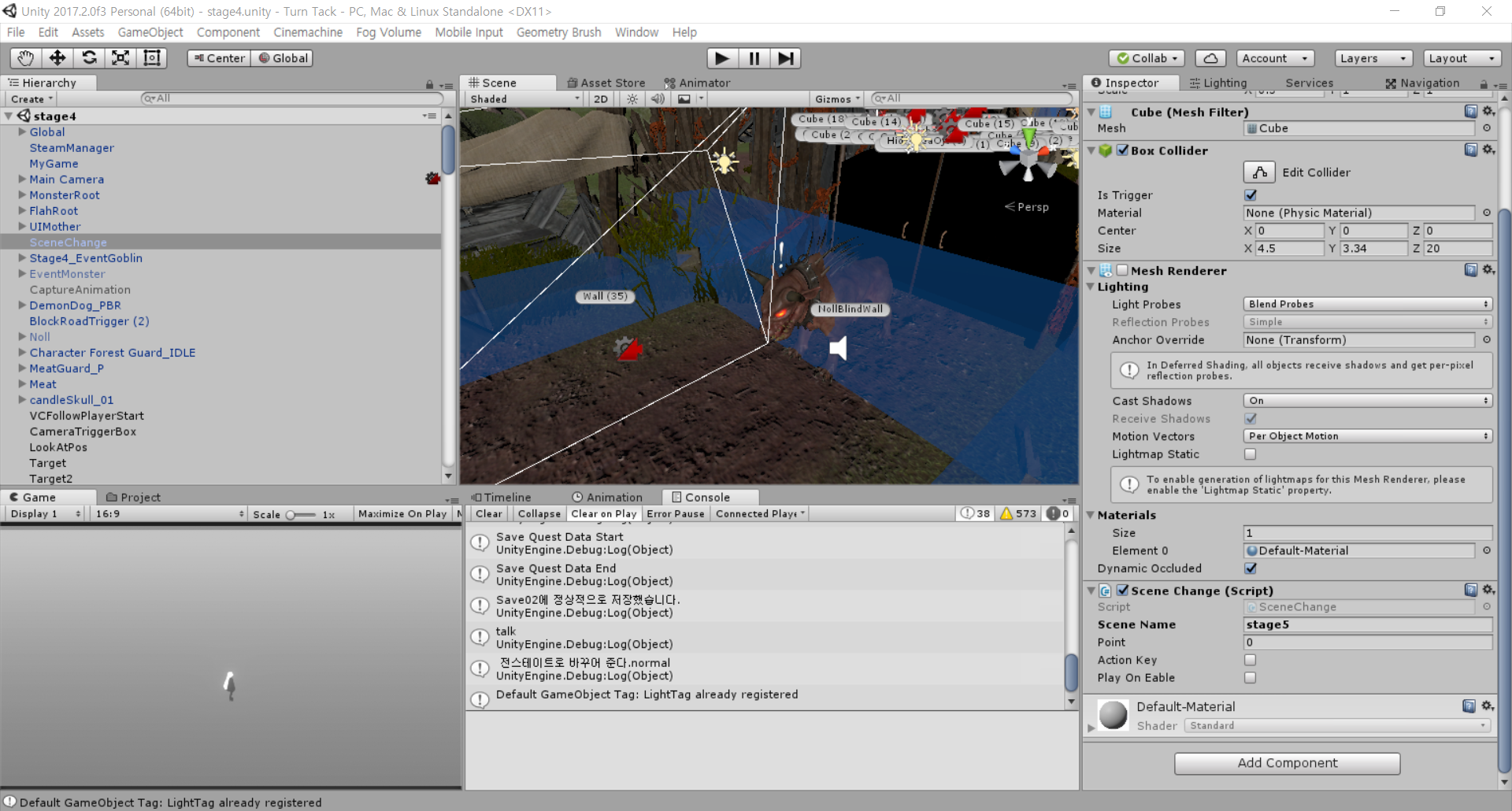Viewport: 1512px width, 811px height.
Task: Click the Add Component button
Action: click(1287, 763)
